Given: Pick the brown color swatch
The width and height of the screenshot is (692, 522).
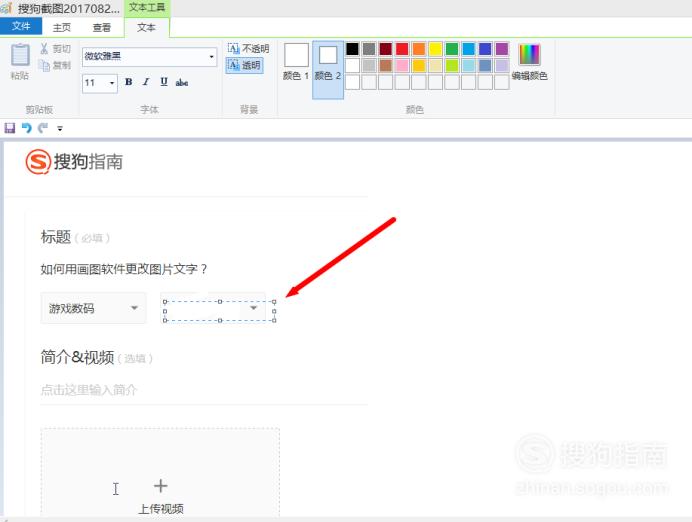Looking at the screenshot, I should (x=385, y=65).
